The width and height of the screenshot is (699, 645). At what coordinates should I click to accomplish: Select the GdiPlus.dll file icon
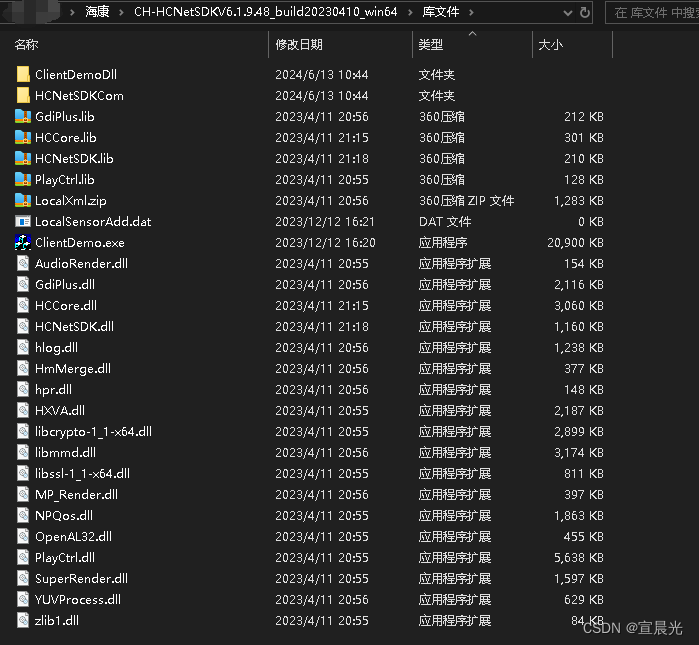[23, 284]
